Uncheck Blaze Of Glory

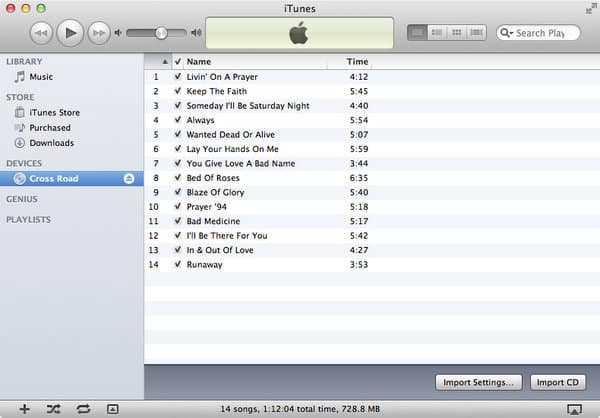(x=178, y=192)
